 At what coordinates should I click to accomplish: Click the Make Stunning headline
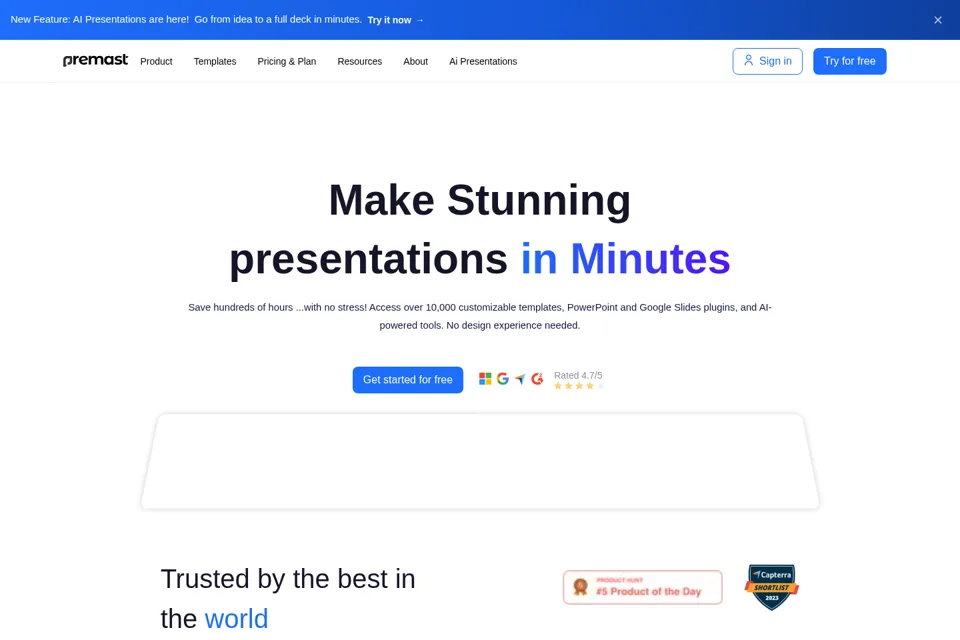click(x=479, y=200)
